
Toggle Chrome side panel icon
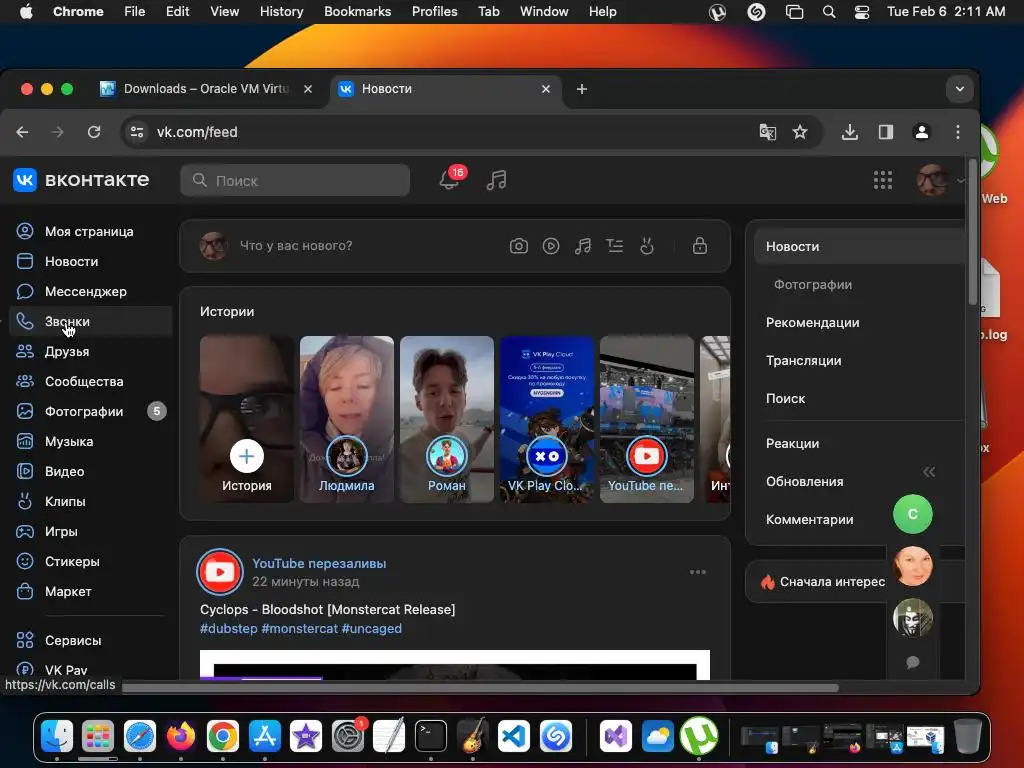(886, 132)
